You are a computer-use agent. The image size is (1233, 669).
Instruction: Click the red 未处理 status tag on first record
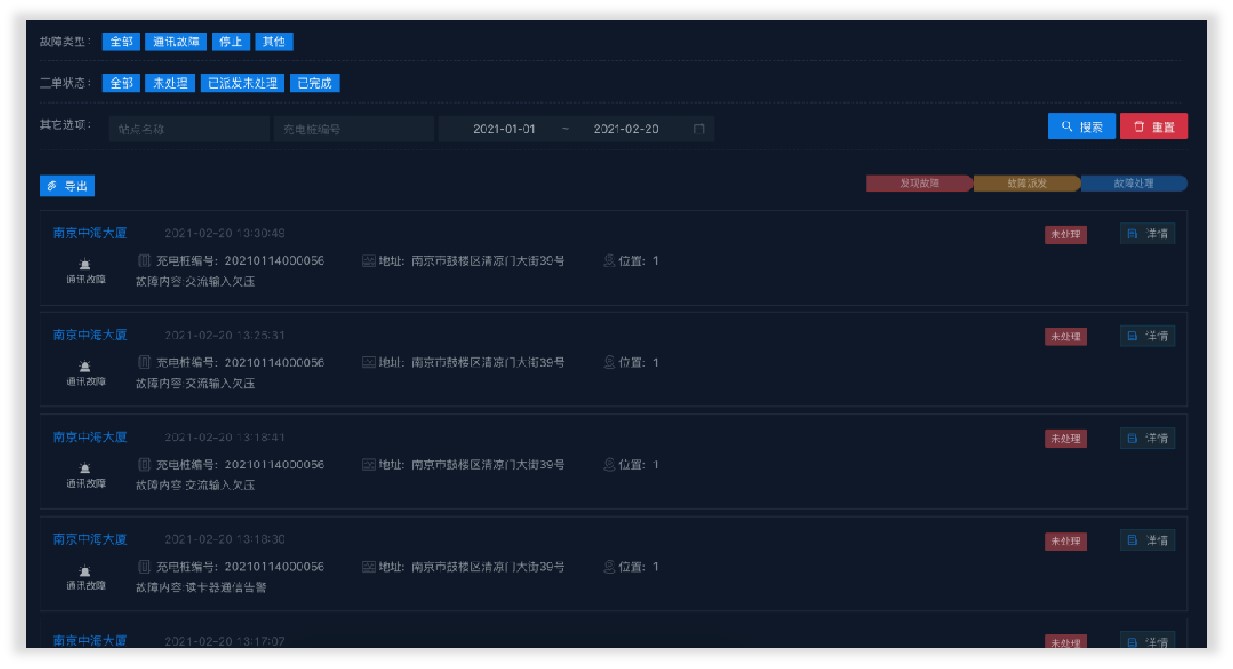point(1064,234)
